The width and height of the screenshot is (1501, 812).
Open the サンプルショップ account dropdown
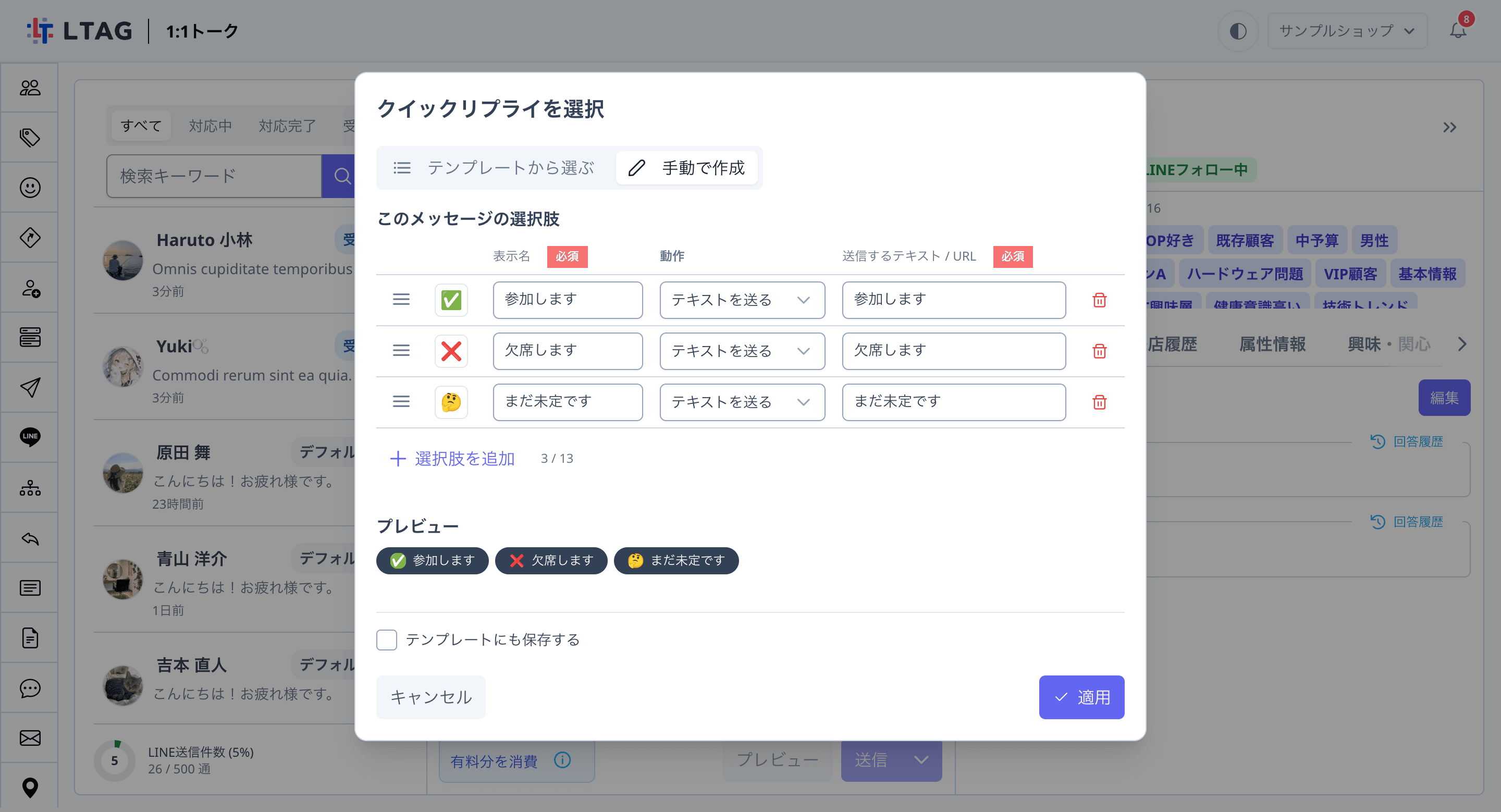click(x=1347, y=31)
